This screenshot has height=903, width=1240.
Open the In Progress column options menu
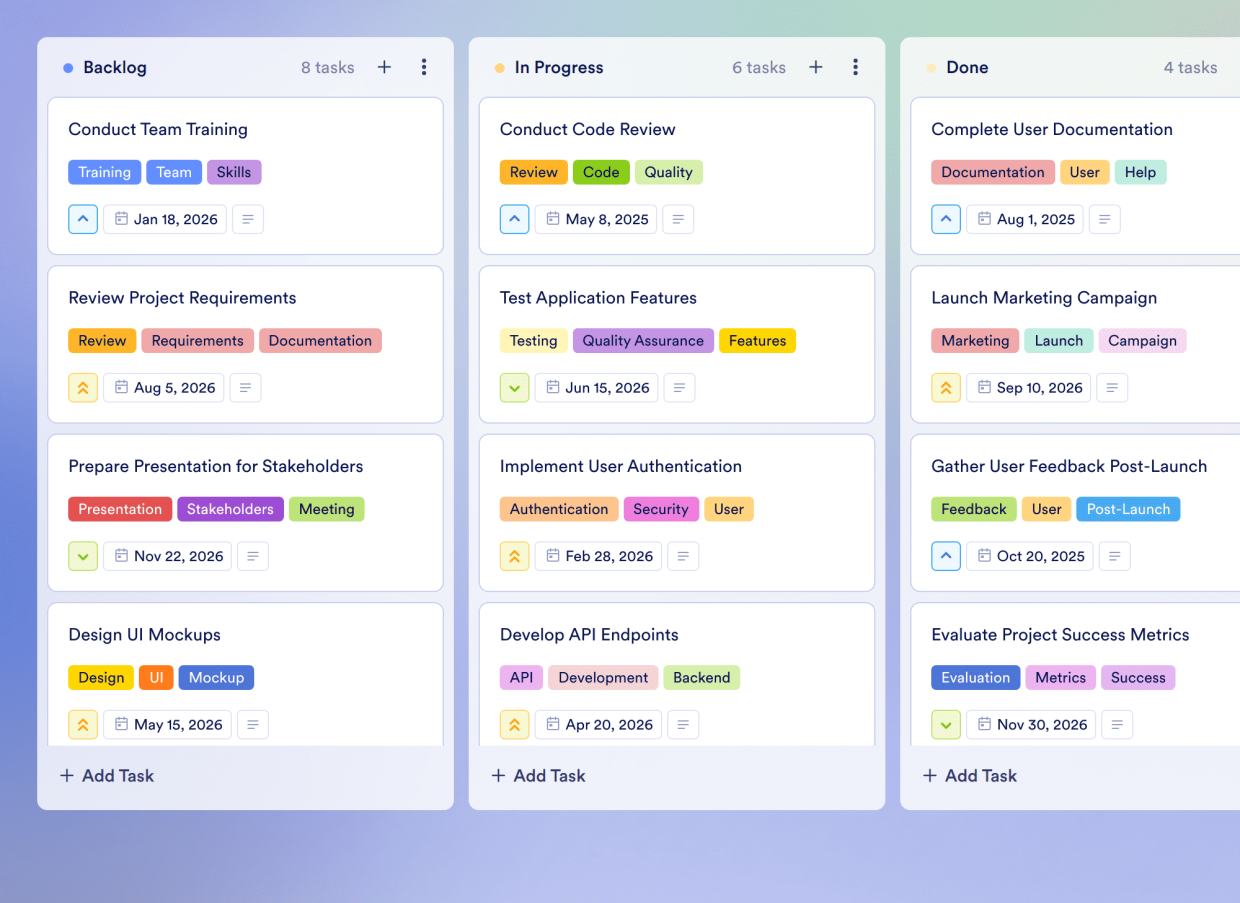click(x=856, y=67)
